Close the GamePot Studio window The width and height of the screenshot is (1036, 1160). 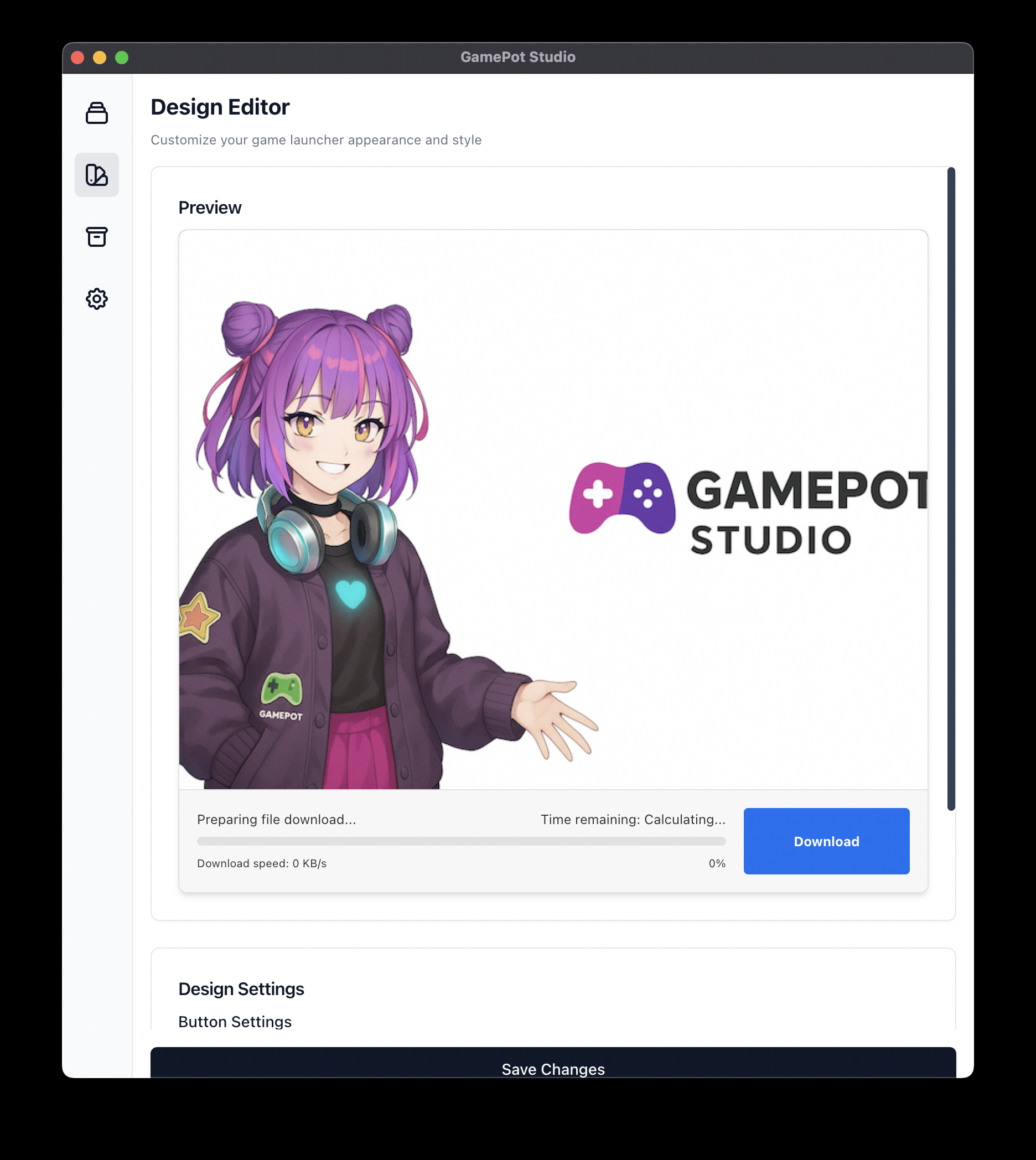[78, 58]
